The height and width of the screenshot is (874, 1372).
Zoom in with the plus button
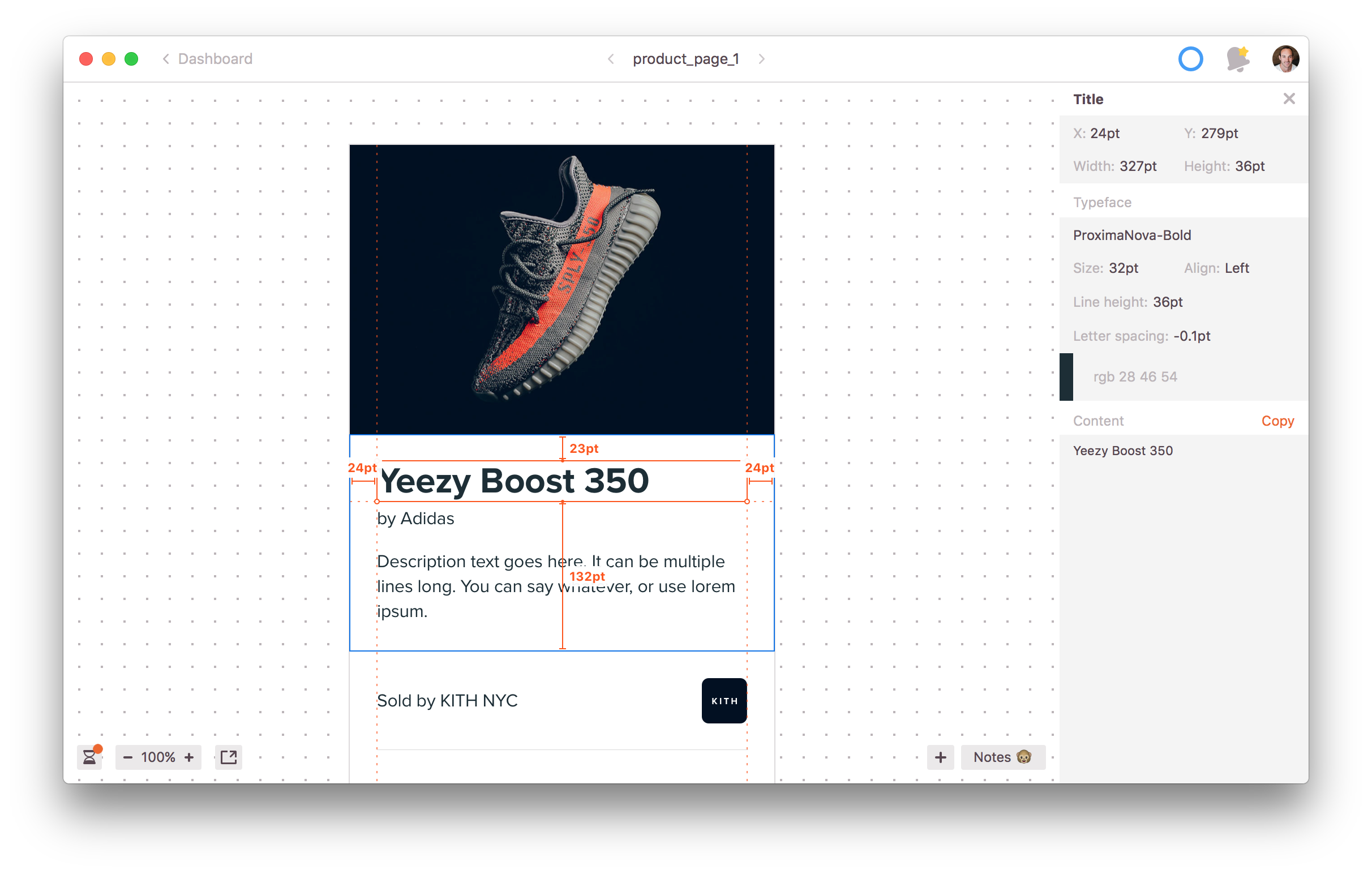(x=189, y=757)
